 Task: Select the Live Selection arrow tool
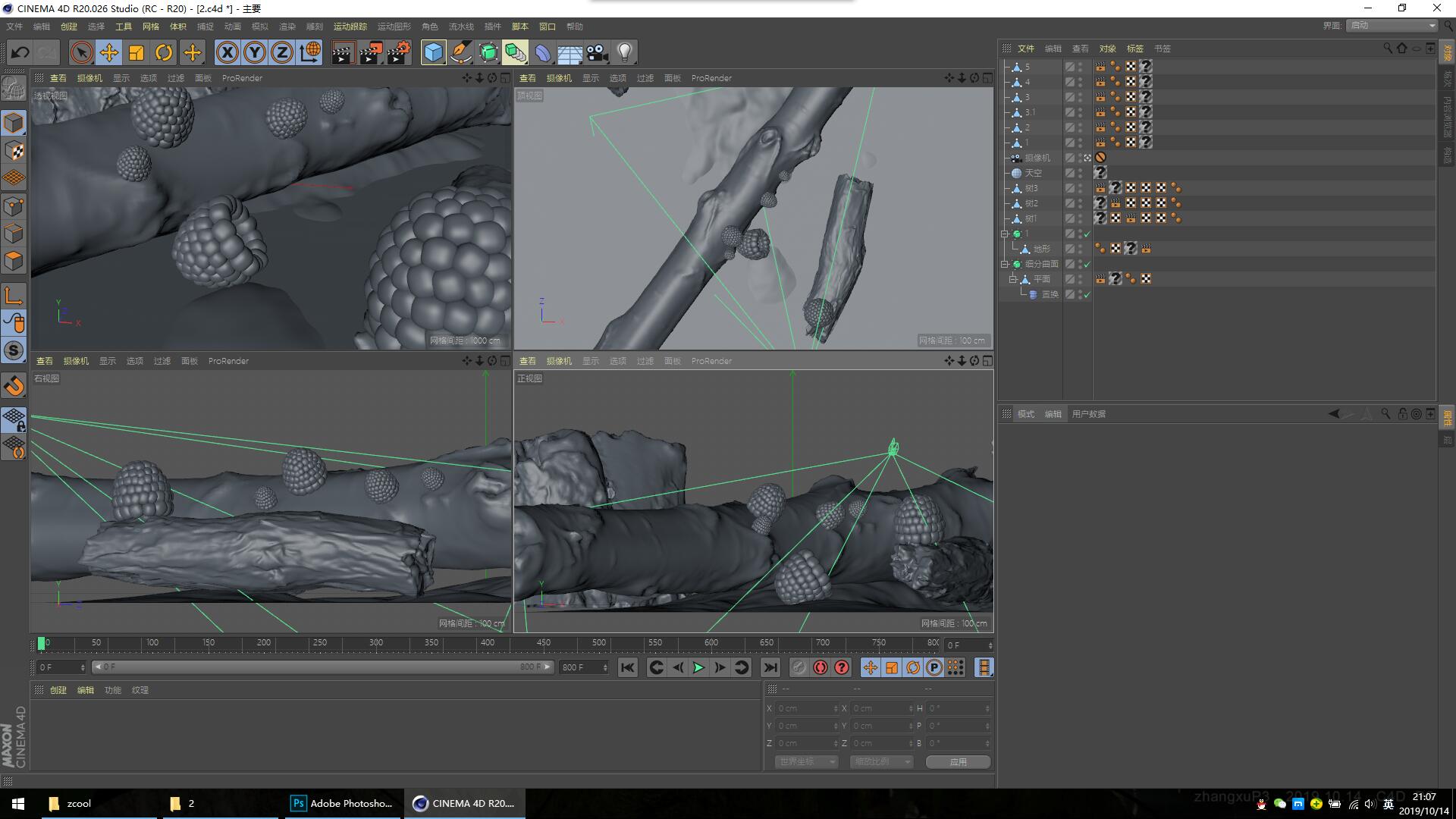pos(81,52)
